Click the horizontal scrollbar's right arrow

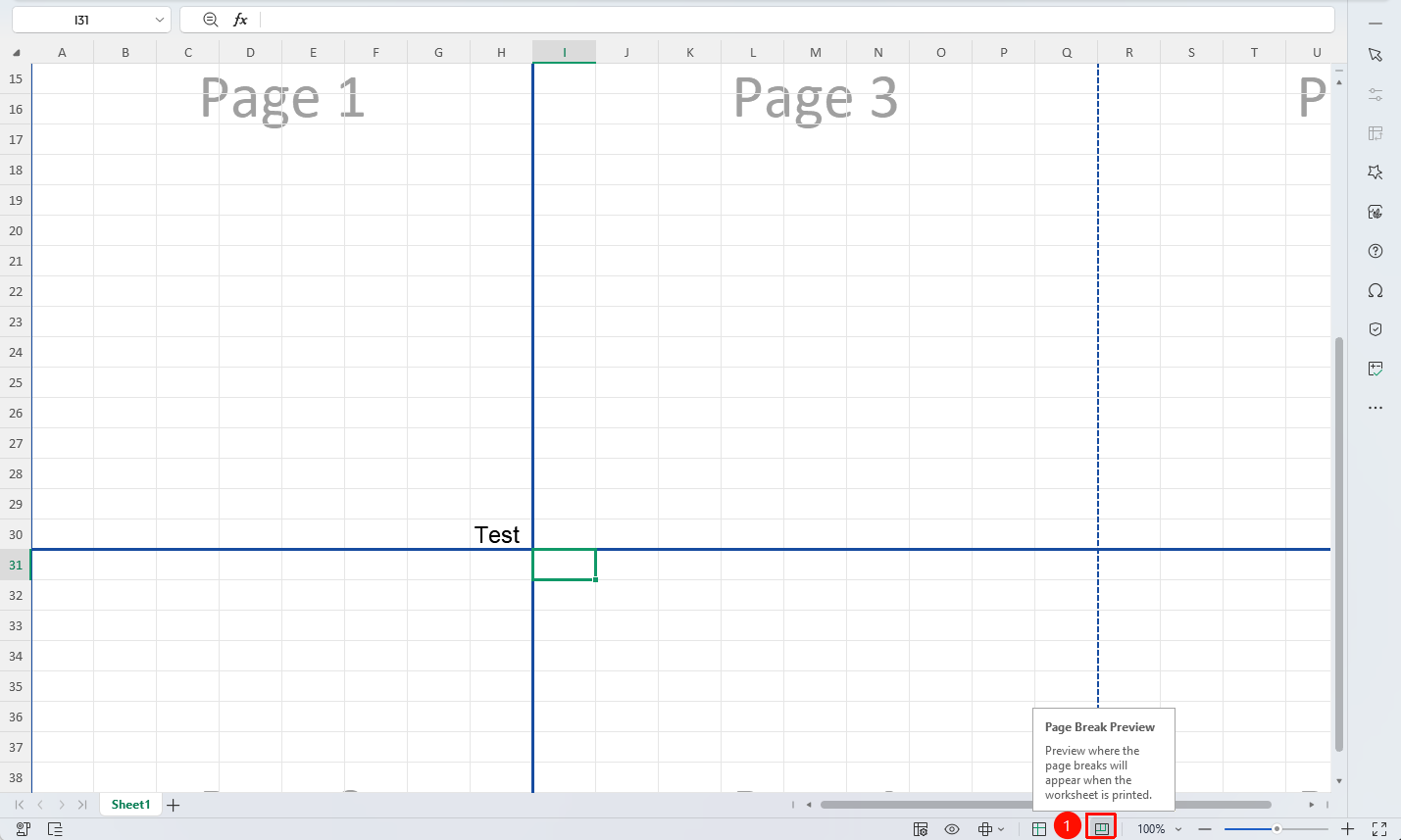(1312, 805)
